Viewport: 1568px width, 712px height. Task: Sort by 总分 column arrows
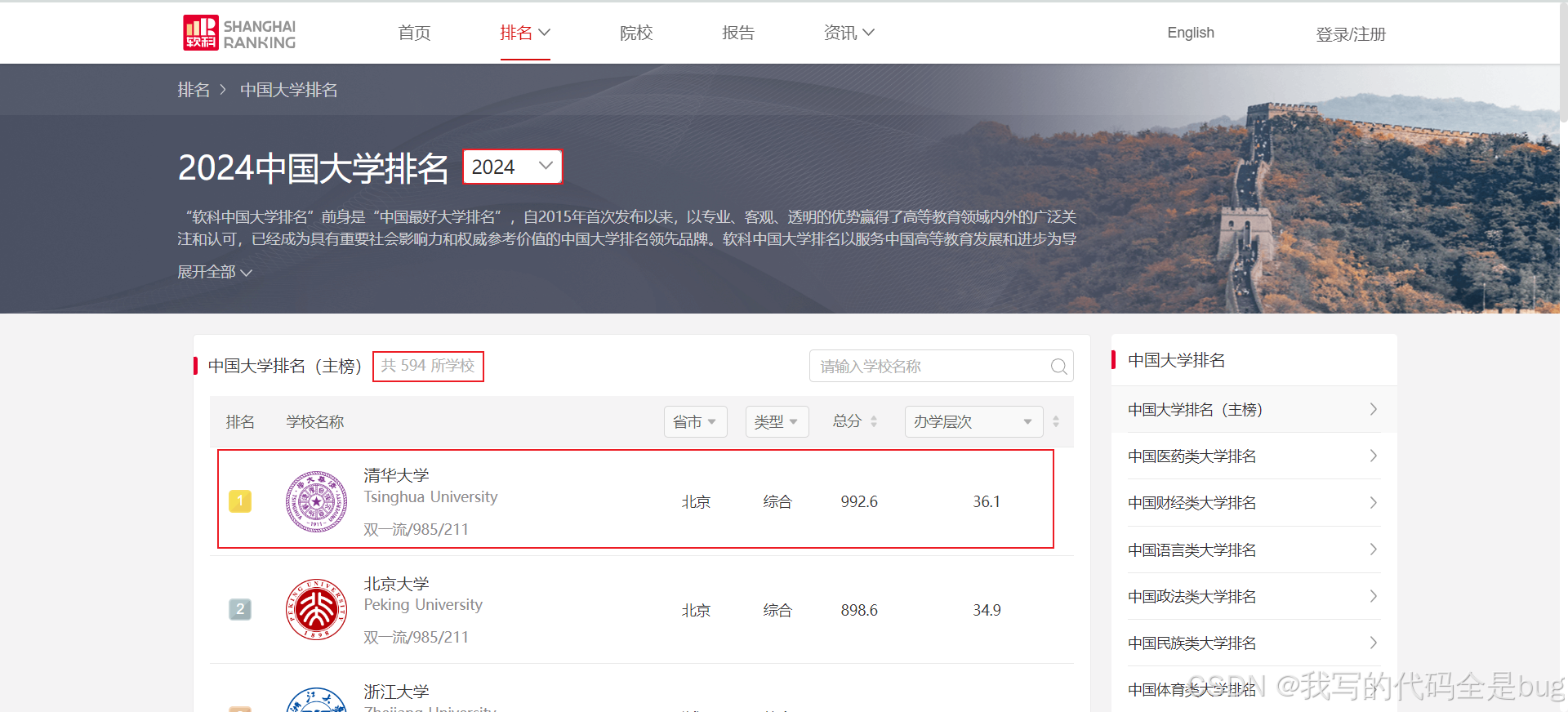click(874, 421)
